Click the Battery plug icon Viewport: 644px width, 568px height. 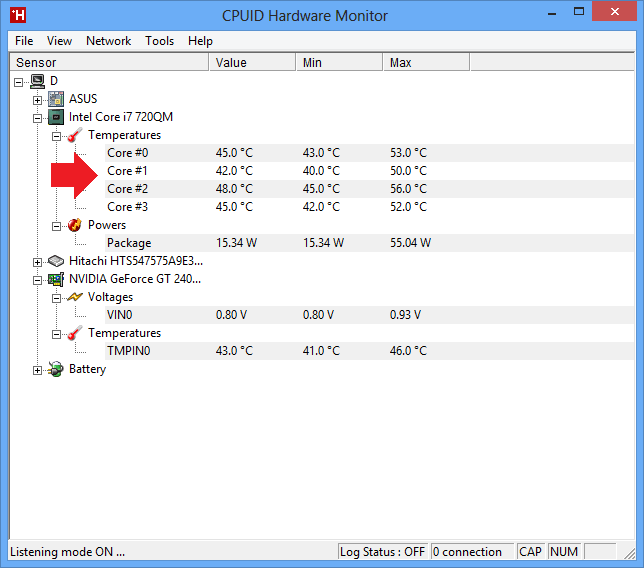point(56,369)
